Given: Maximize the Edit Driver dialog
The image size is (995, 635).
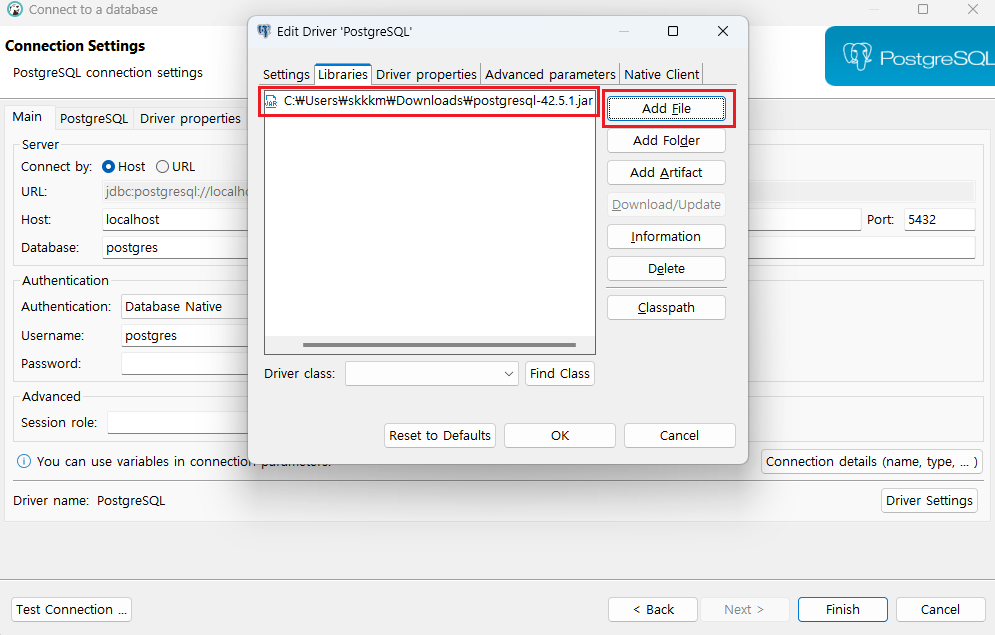Looking at the screenshot, I should point(673,31).
